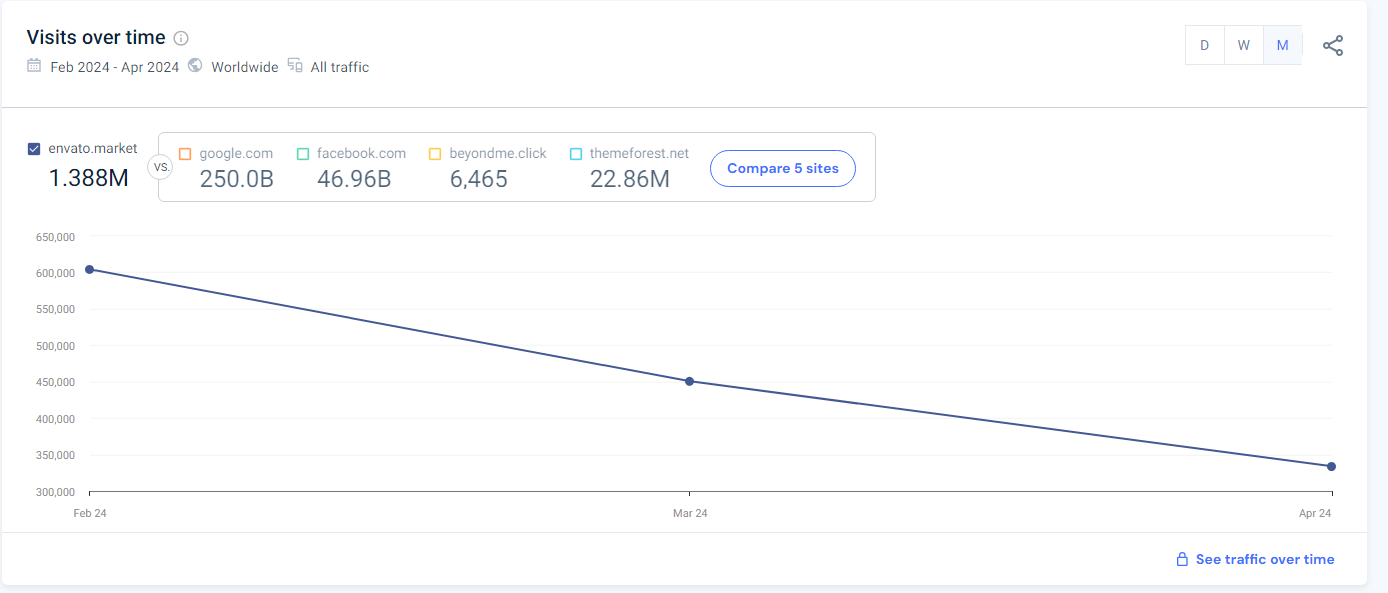Click the share icon in top right
The image size is (1388, 593).
pos(1333,46)
